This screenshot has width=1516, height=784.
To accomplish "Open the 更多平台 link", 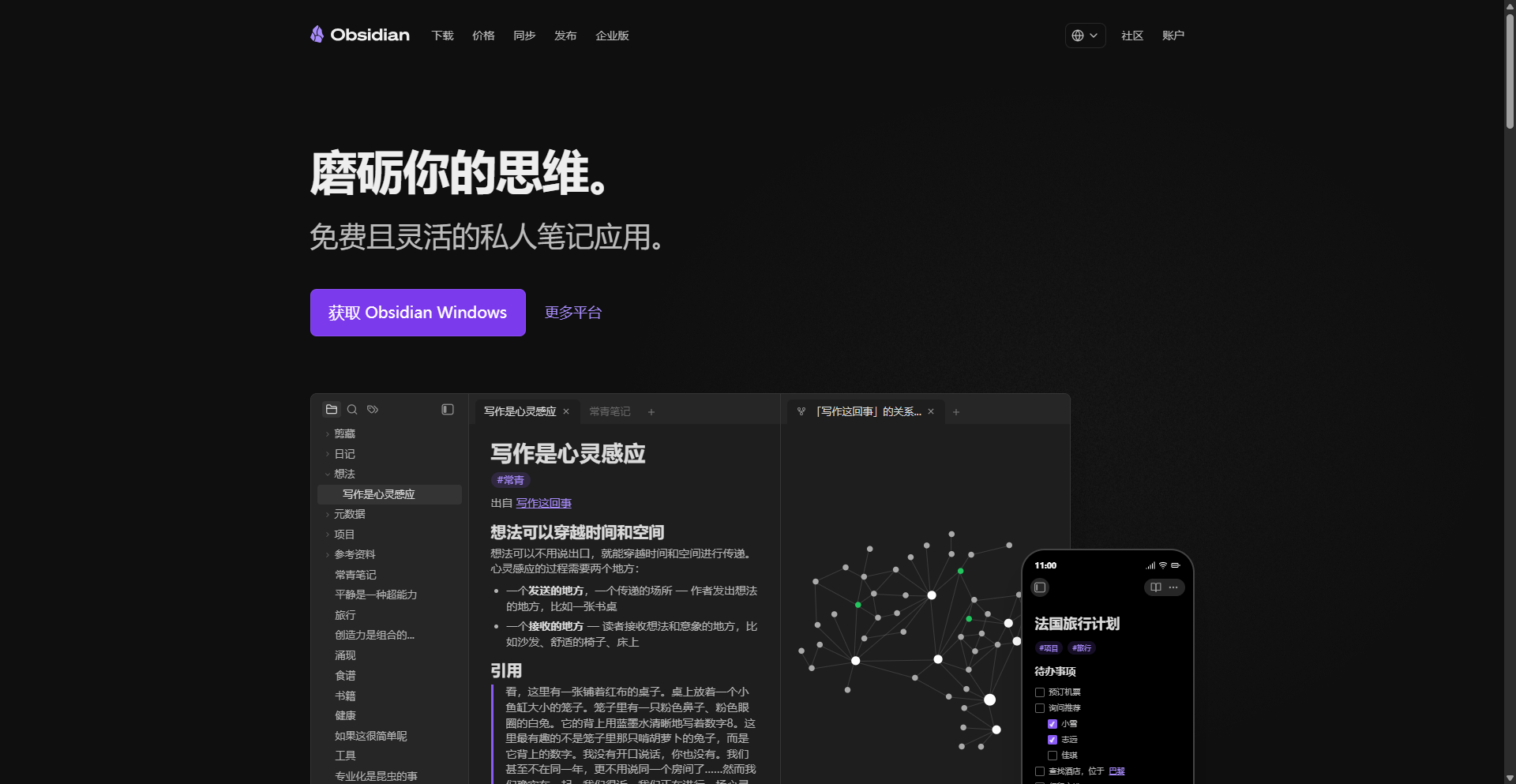I will (x=573, y=313).
